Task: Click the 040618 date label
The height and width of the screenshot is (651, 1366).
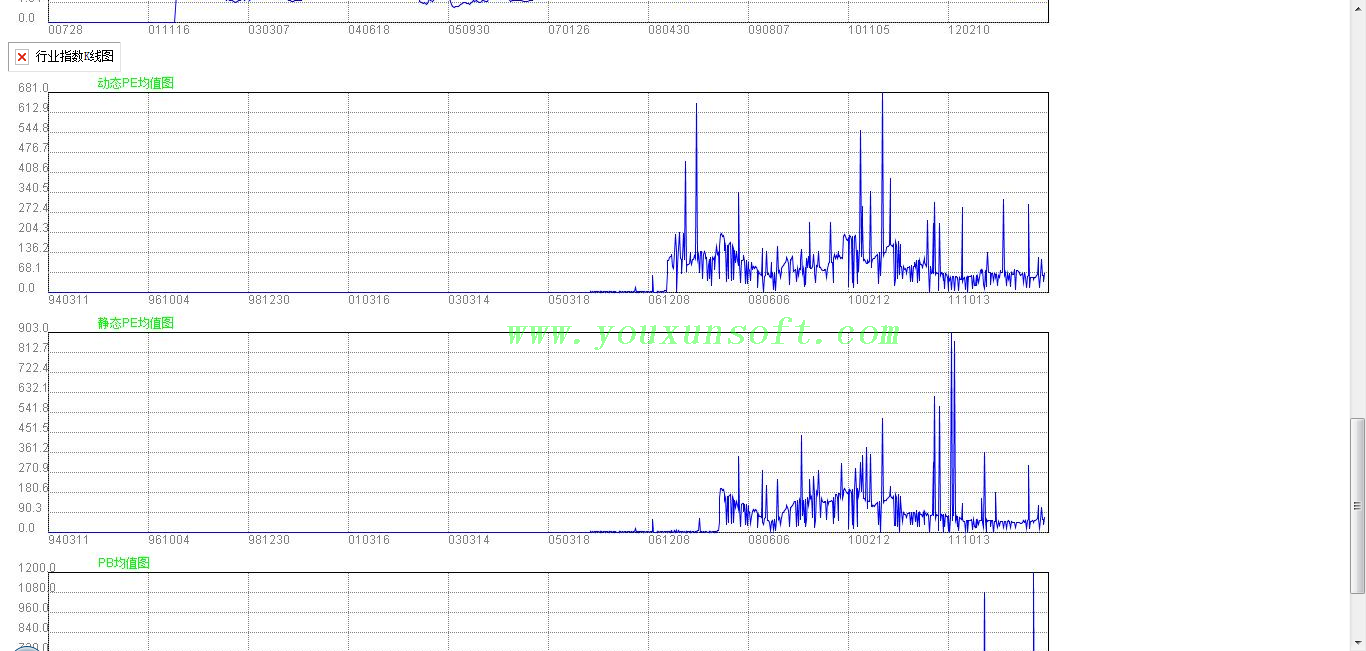Action: [369, 30]
